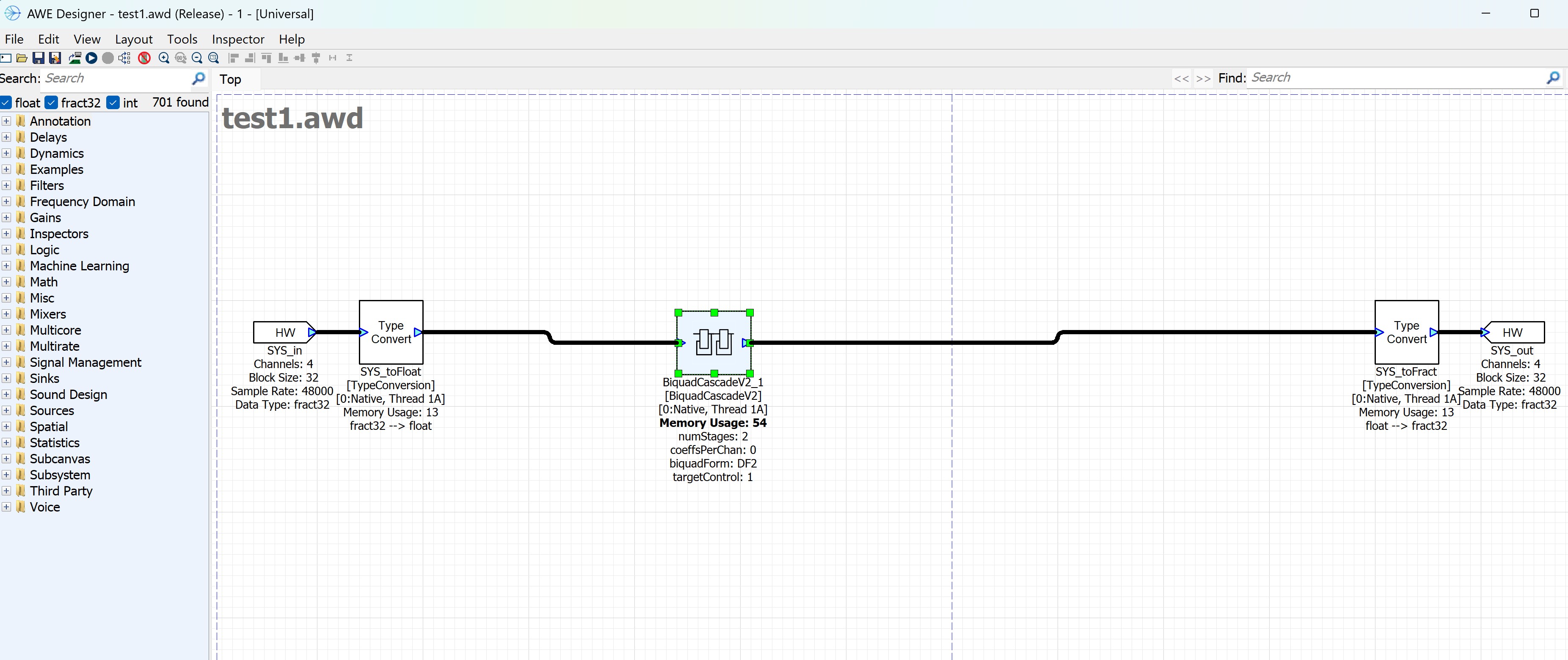Viewport: 1568px width, 660px height.
Task: Click the blue Run play button
Action: [x=91, y=58]
